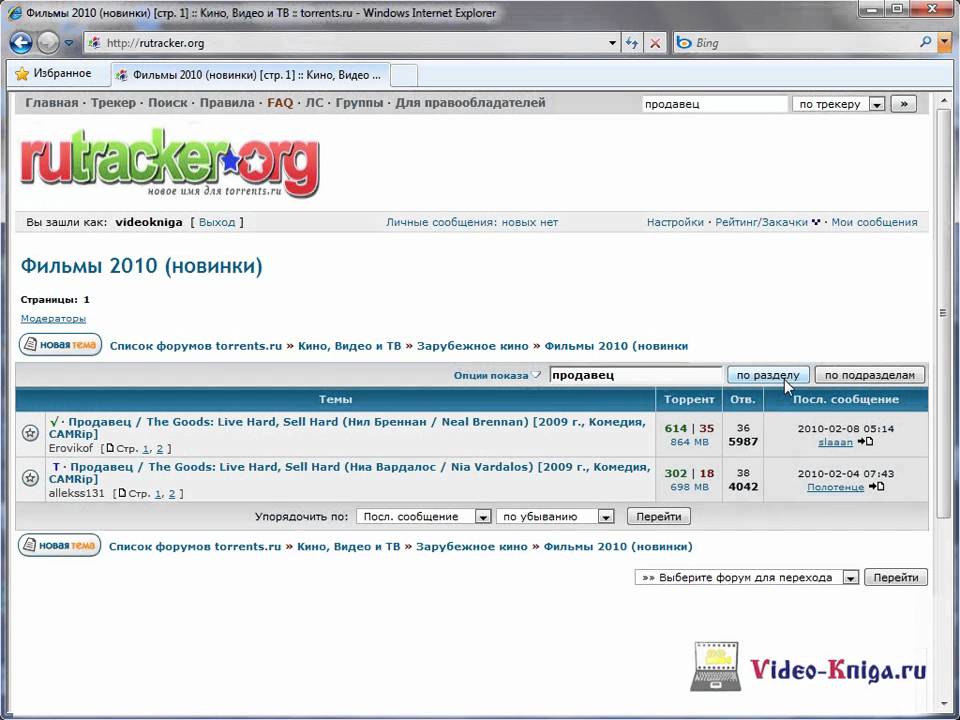This screenshot has height=720, width=960.
Task: Open Личные сообщения: новых нет link
Action: tap(471, 222)
